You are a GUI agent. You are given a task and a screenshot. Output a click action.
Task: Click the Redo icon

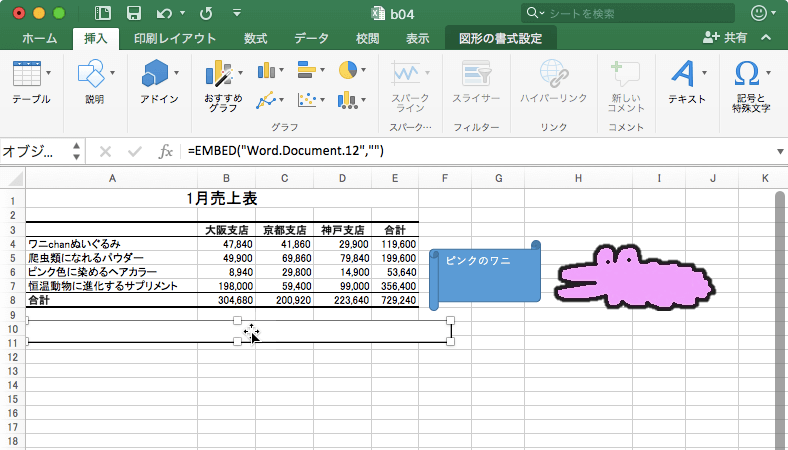tap(206, 14)
